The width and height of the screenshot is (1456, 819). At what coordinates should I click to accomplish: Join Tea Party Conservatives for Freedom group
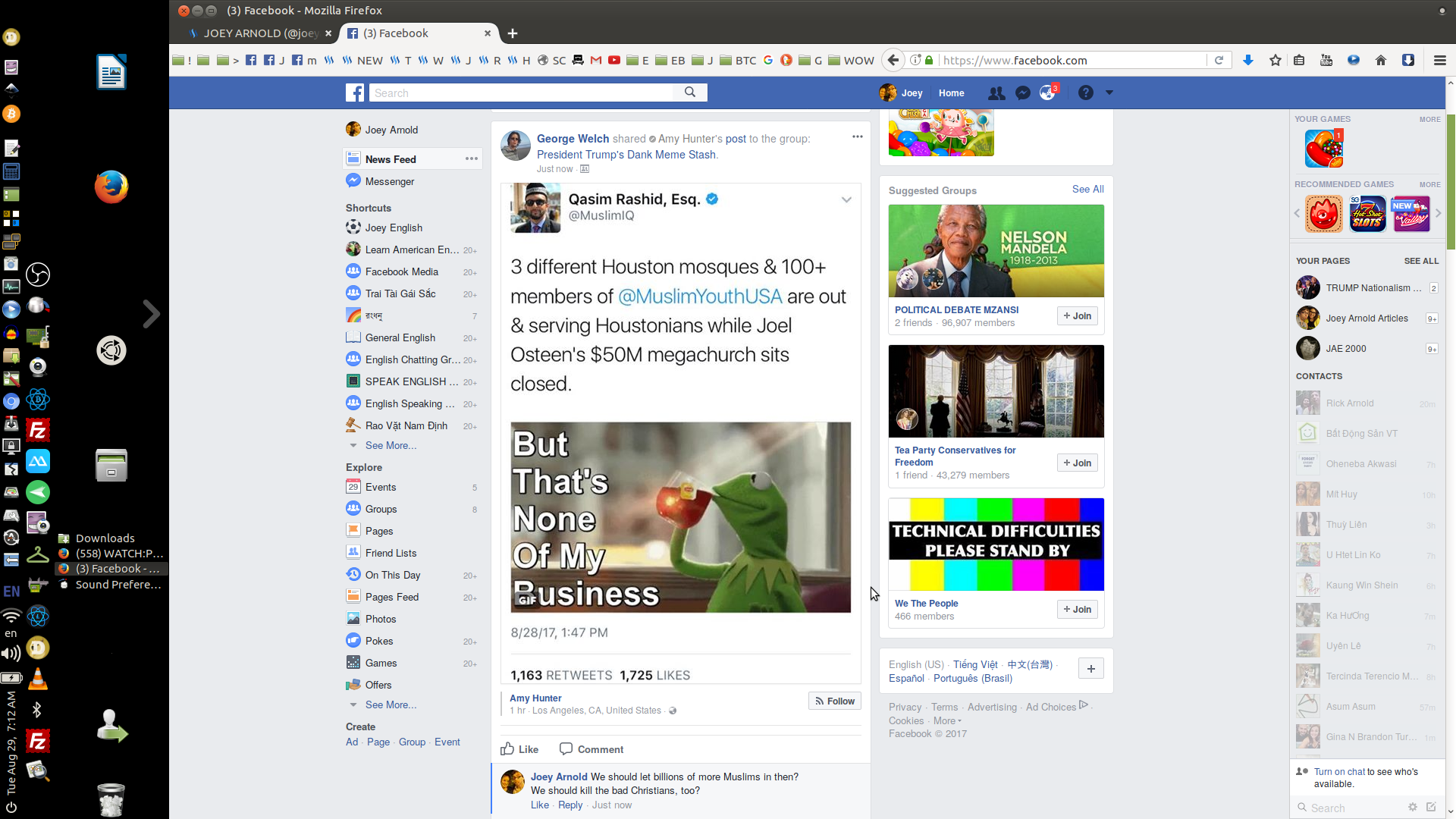(1078, 463)
